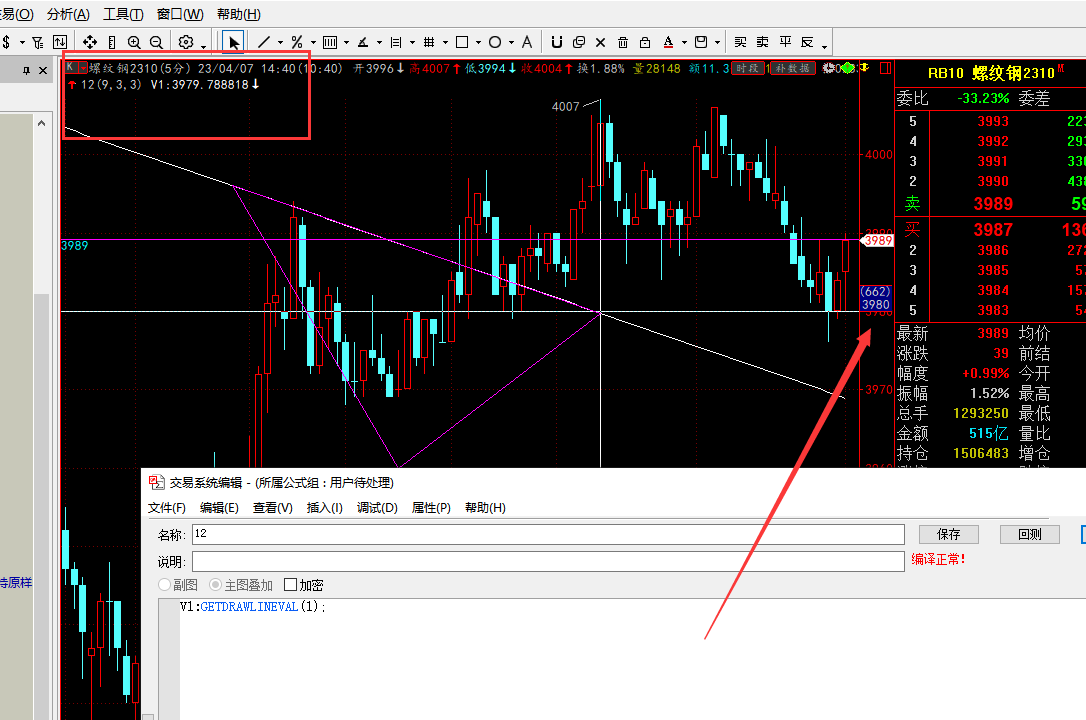Viewport: 1086px width, 720px height.
Task: Click the 名称 input field containing 12
Action: [x=549, y=534]
